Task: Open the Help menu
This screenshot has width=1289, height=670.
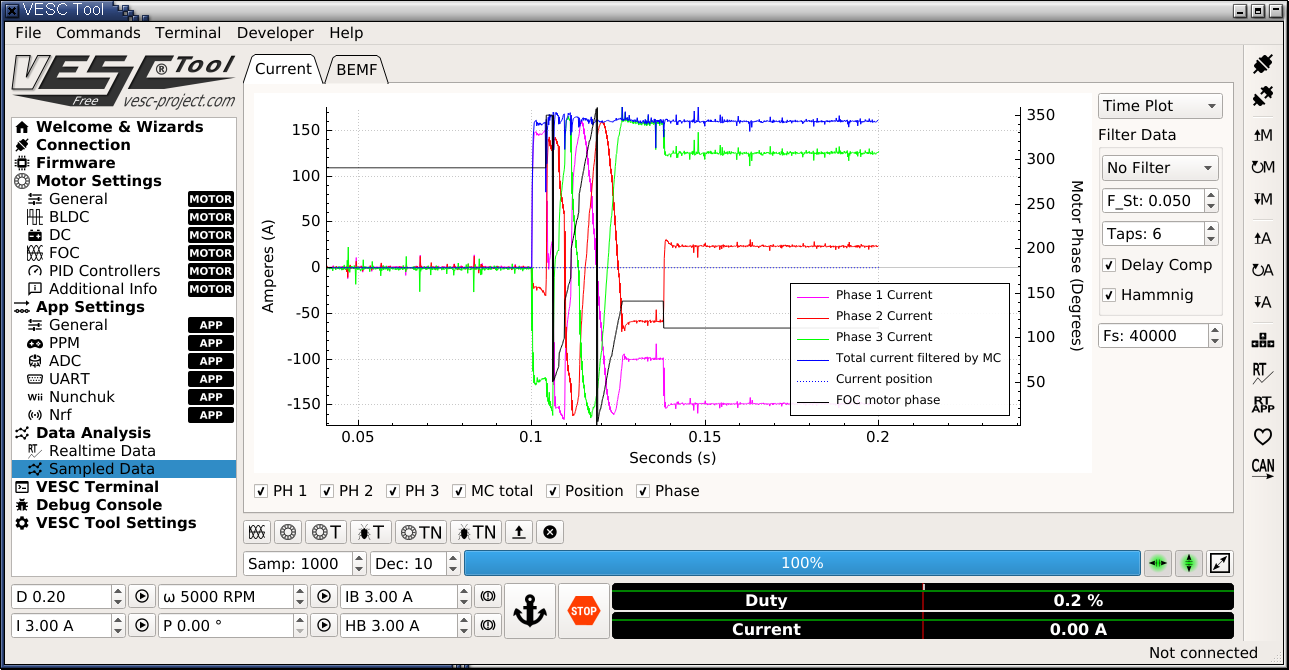Action: click(346, 33)
